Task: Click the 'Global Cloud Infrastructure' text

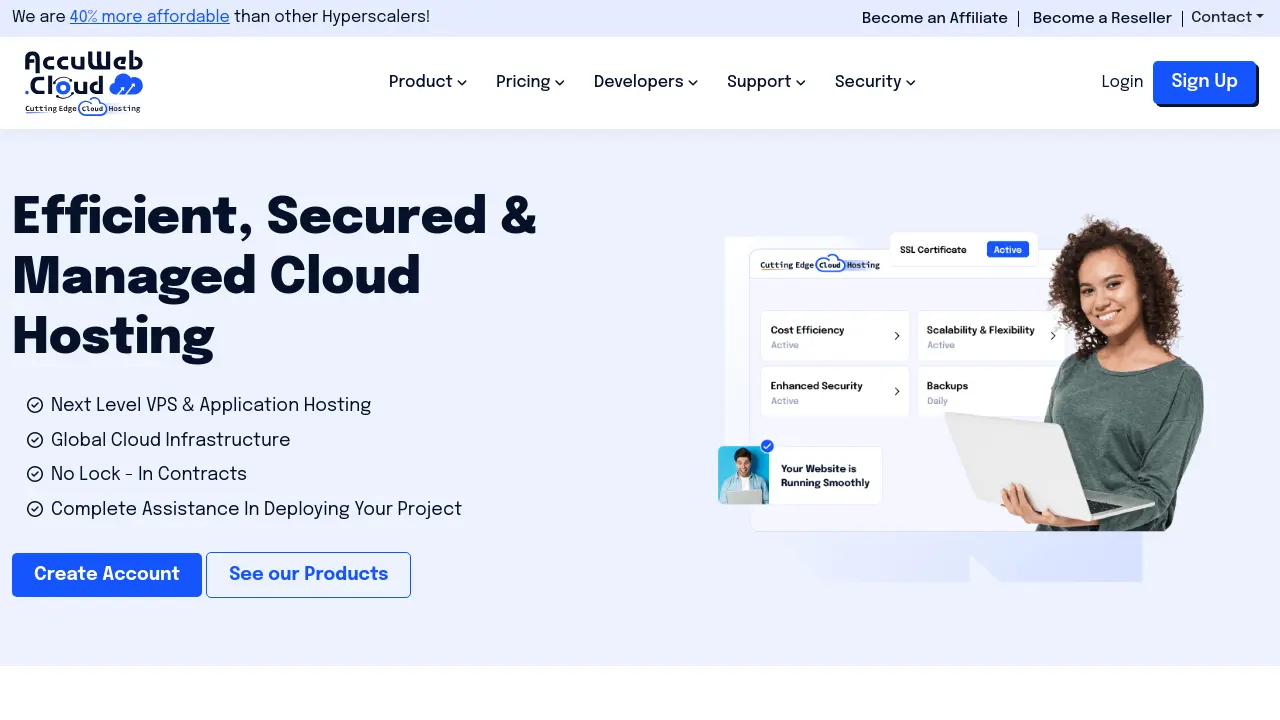Action: pos(170,440)
